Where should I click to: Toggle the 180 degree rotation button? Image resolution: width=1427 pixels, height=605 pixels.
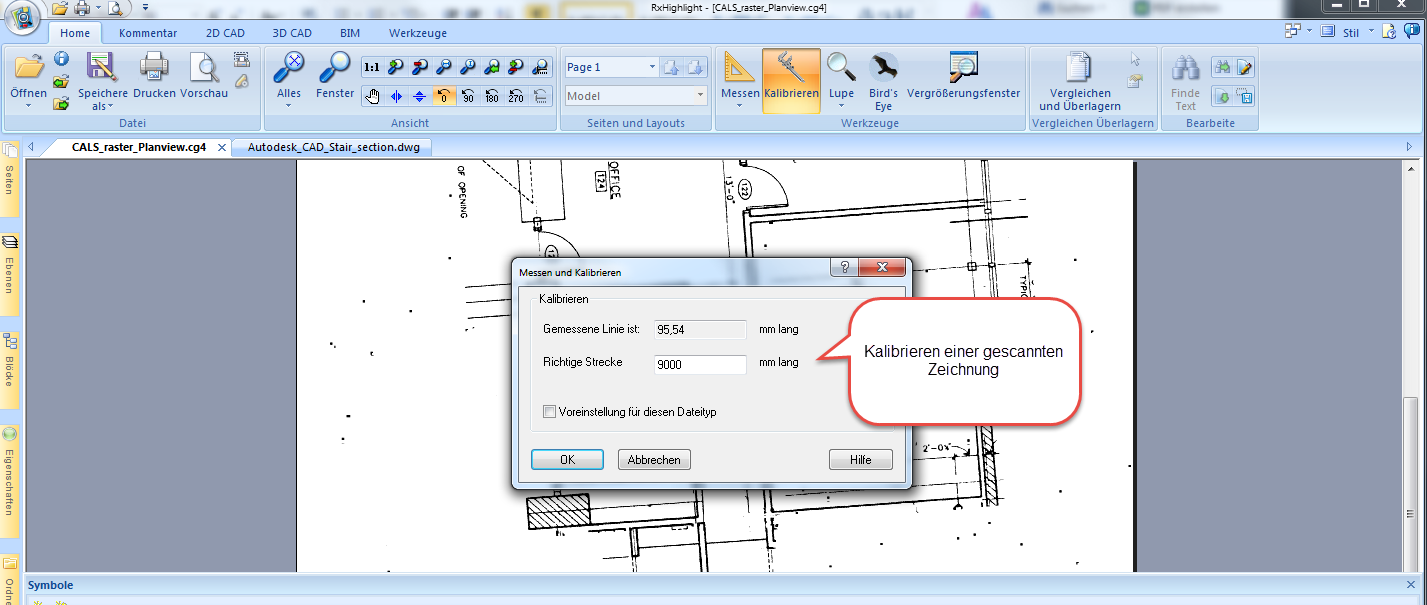(x=492, y=97)
